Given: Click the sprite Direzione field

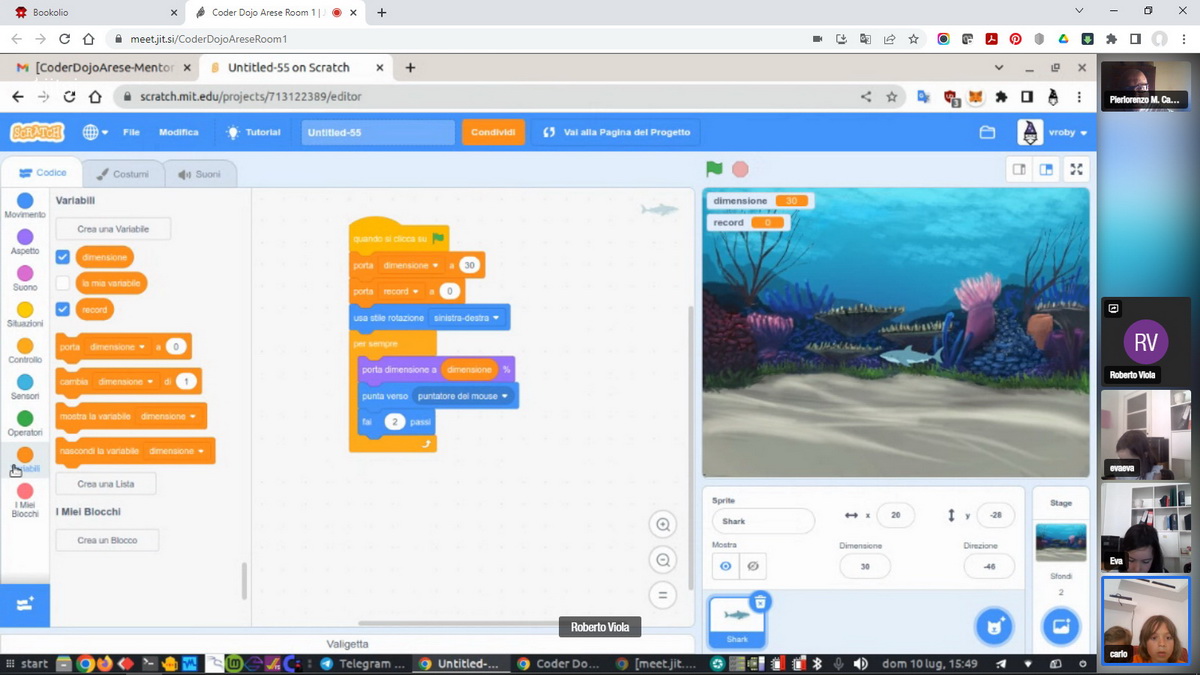Looking at the screenshot, I should point(989,566).
